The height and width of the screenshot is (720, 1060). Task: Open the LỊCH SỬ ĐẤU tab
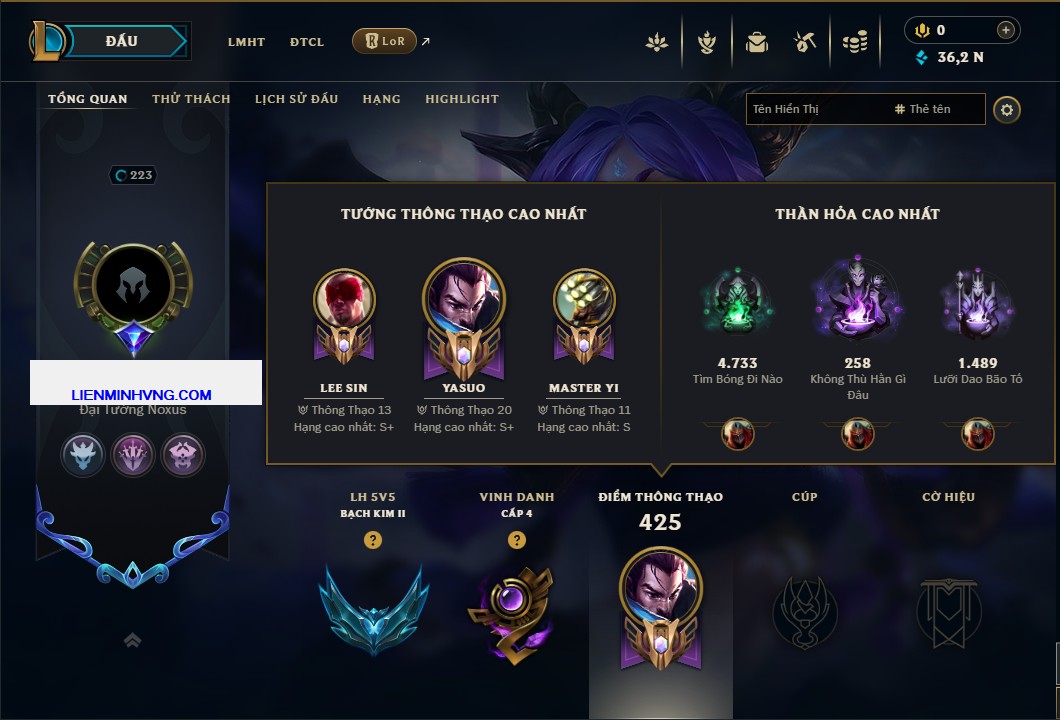pyautogui.click(x=296, y=99)
